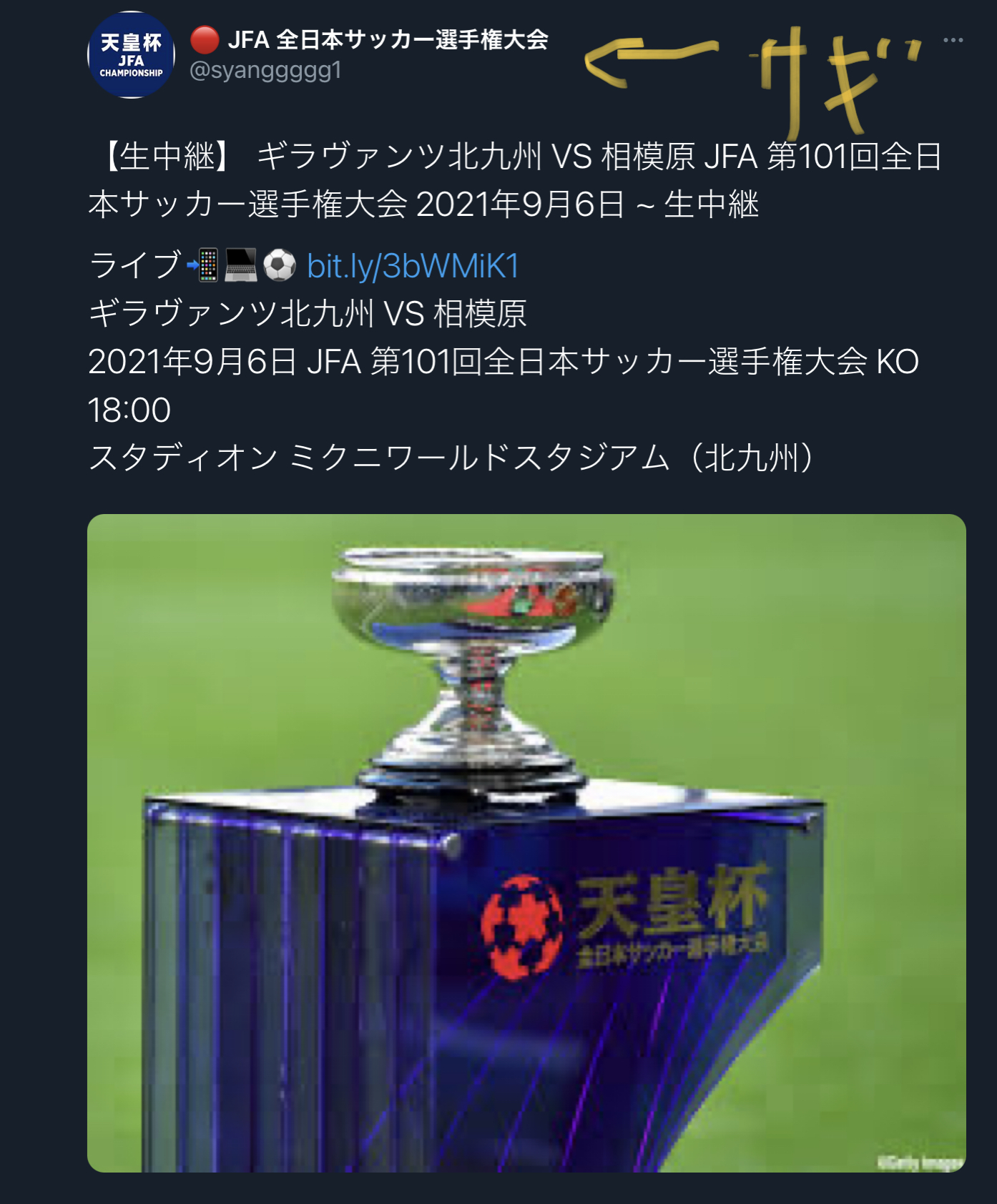Screen dimensions: 997x1204
Task: Open the trophy photo attached to the tweet
Action: [526, 843]
